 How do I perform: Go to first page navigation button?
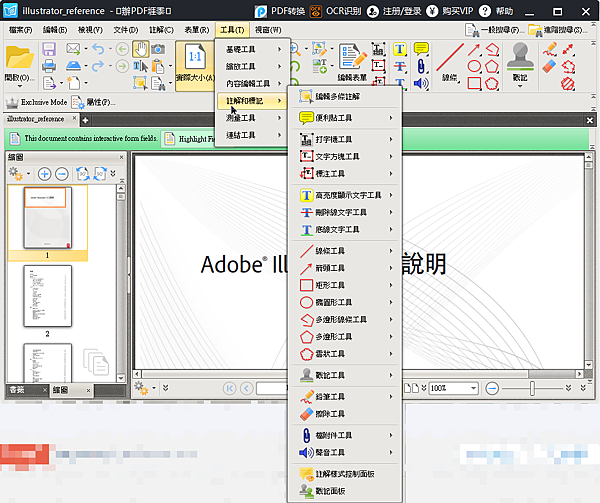click(230, 389)
